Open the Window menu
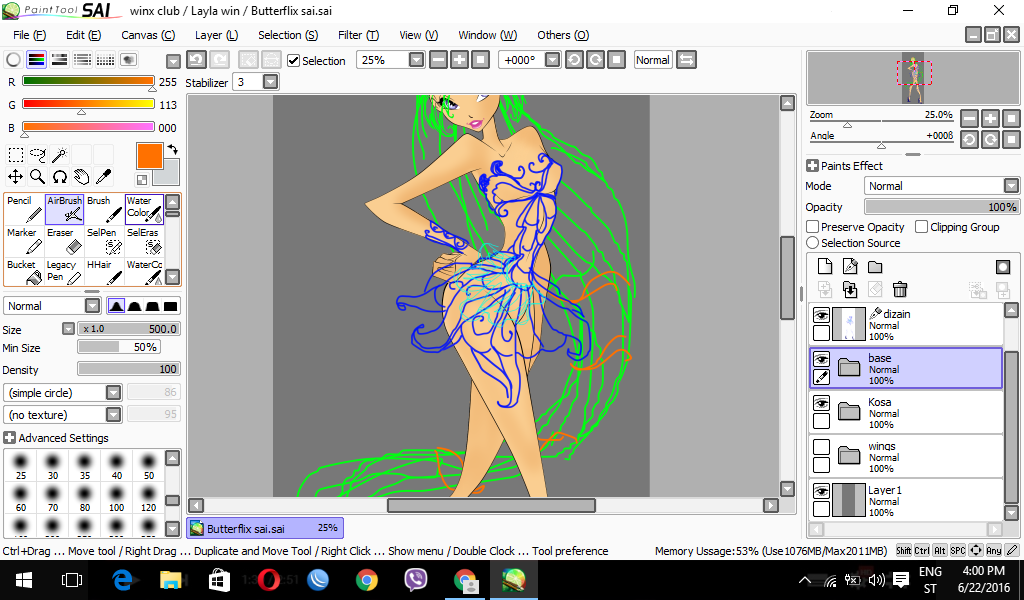This screenshot has height=600, width=1024. (x=487, y=35)
